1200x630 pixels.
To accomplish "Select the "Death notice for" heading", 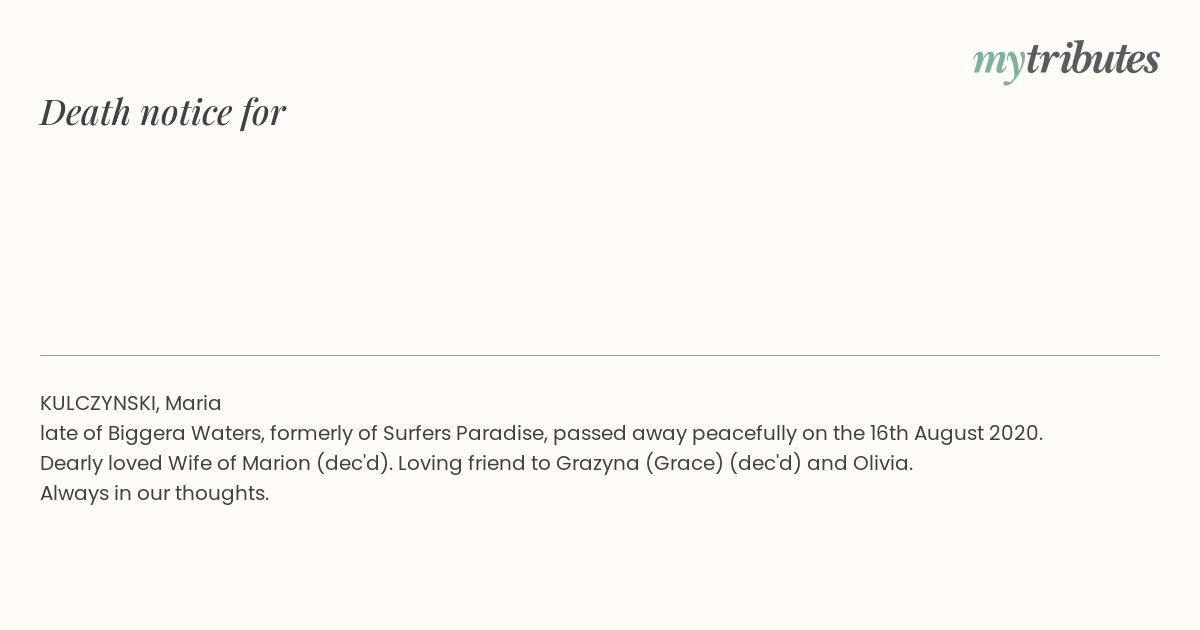I will (x=163, y=112).
